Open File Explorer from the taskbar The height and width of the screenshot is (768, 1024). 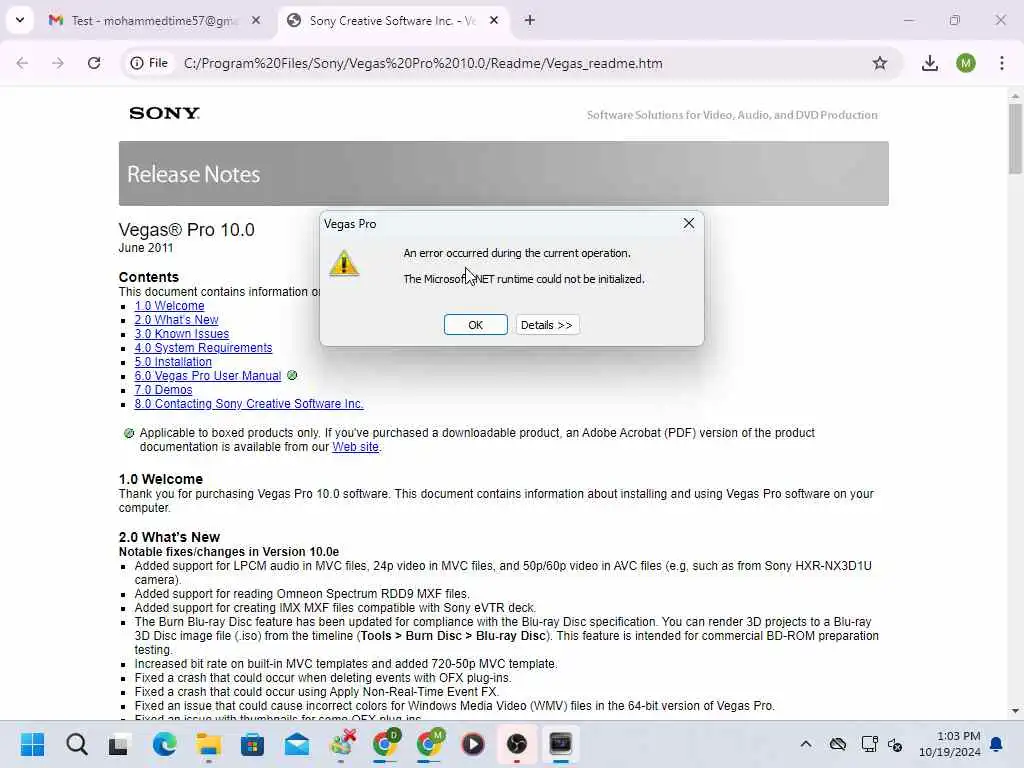coord(209,744)
